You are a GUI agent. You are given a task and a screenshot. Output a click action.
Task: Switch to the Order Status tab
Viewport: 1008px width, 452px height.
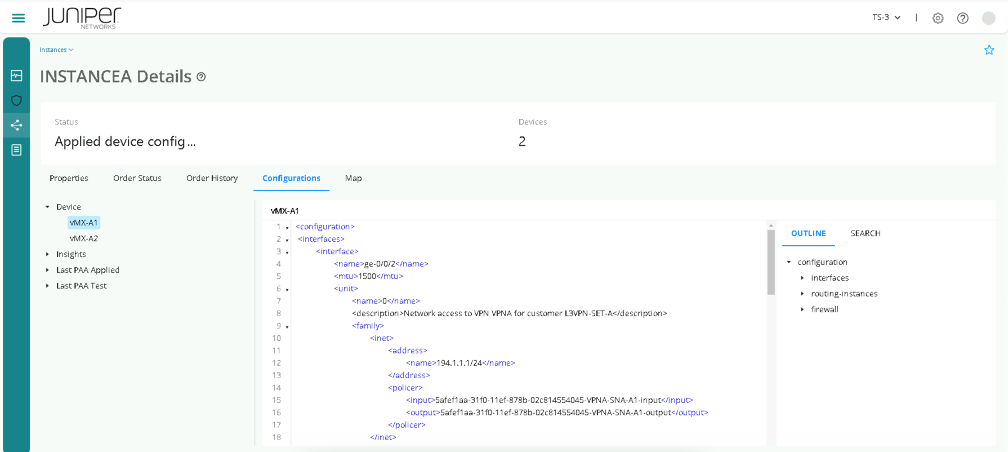(x=137, y=178)
